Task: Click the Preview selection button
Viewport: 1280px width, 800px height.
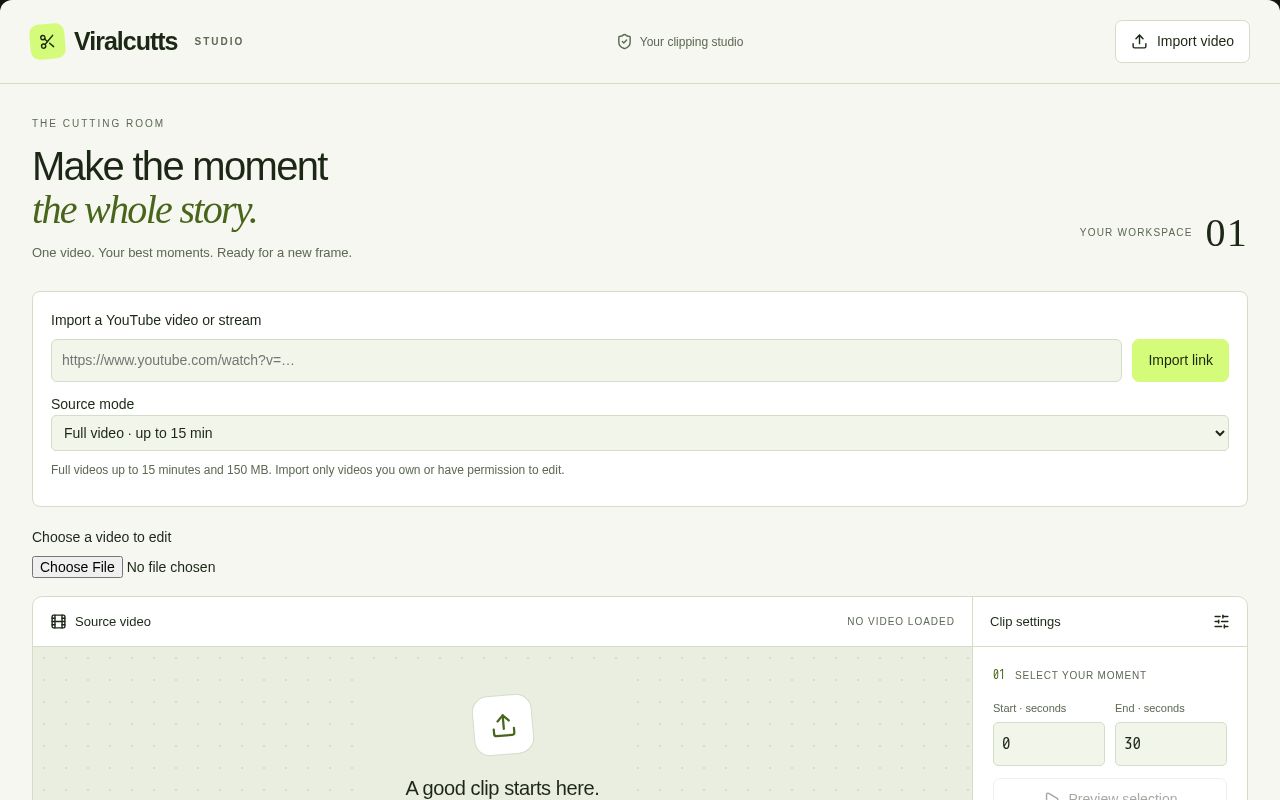Action: (1110, 790)
